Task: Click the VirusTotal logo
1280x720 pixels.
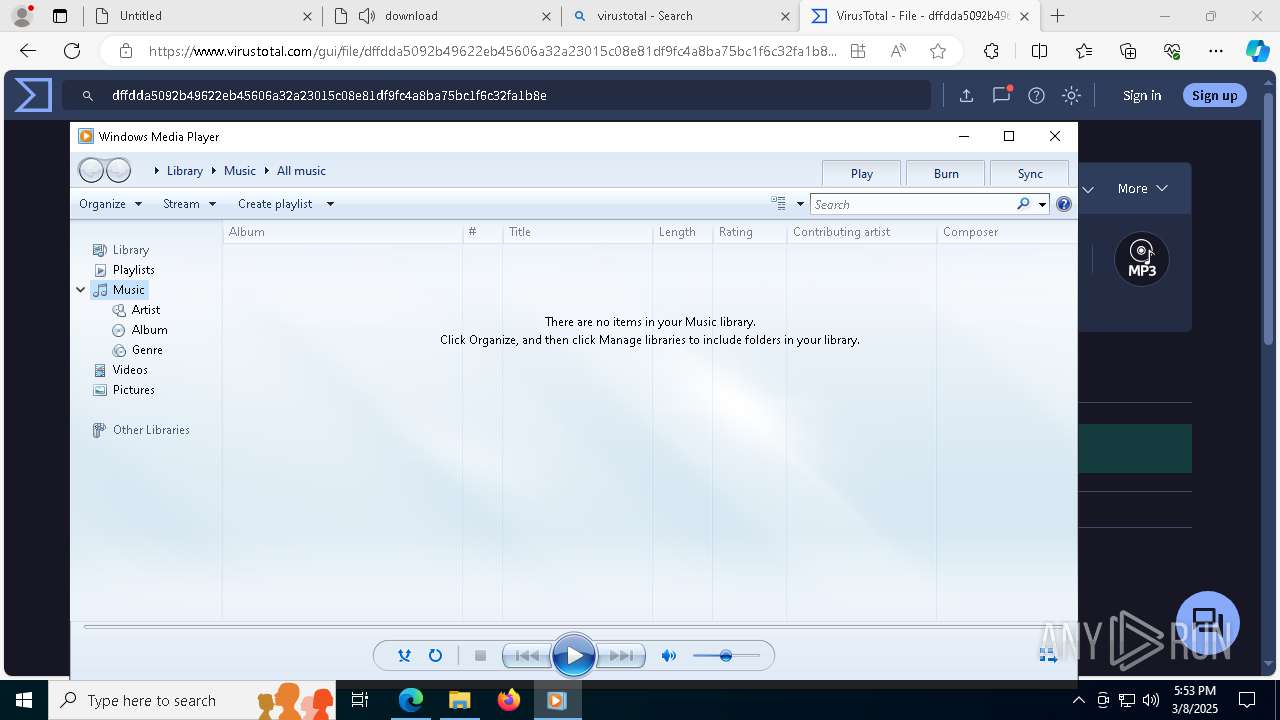Action: coord(32,95)
